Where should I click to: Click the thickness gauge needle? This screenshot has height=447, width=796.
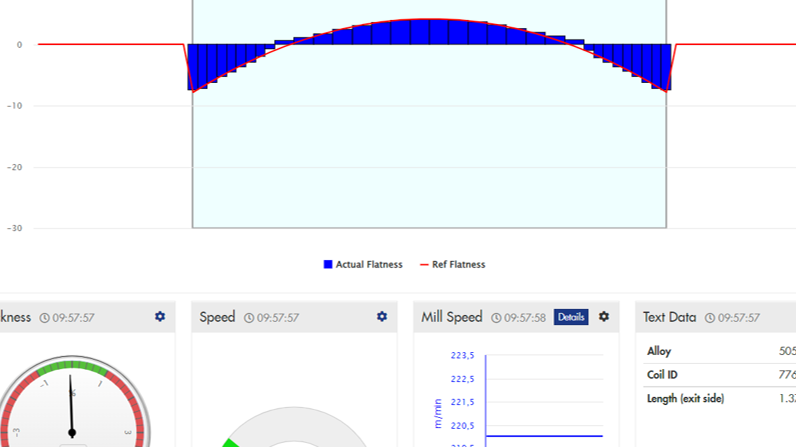pyautogui.click(x=71, y=405)
